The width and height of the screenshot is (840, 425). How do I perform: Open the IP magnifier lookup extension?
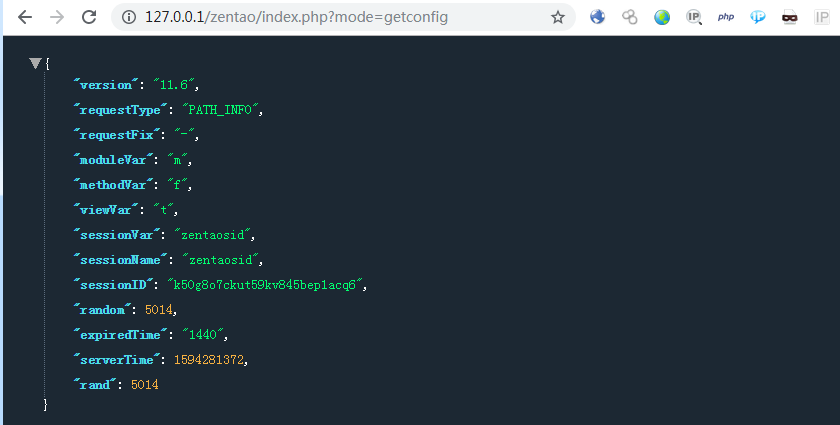[x=694, y=17]
